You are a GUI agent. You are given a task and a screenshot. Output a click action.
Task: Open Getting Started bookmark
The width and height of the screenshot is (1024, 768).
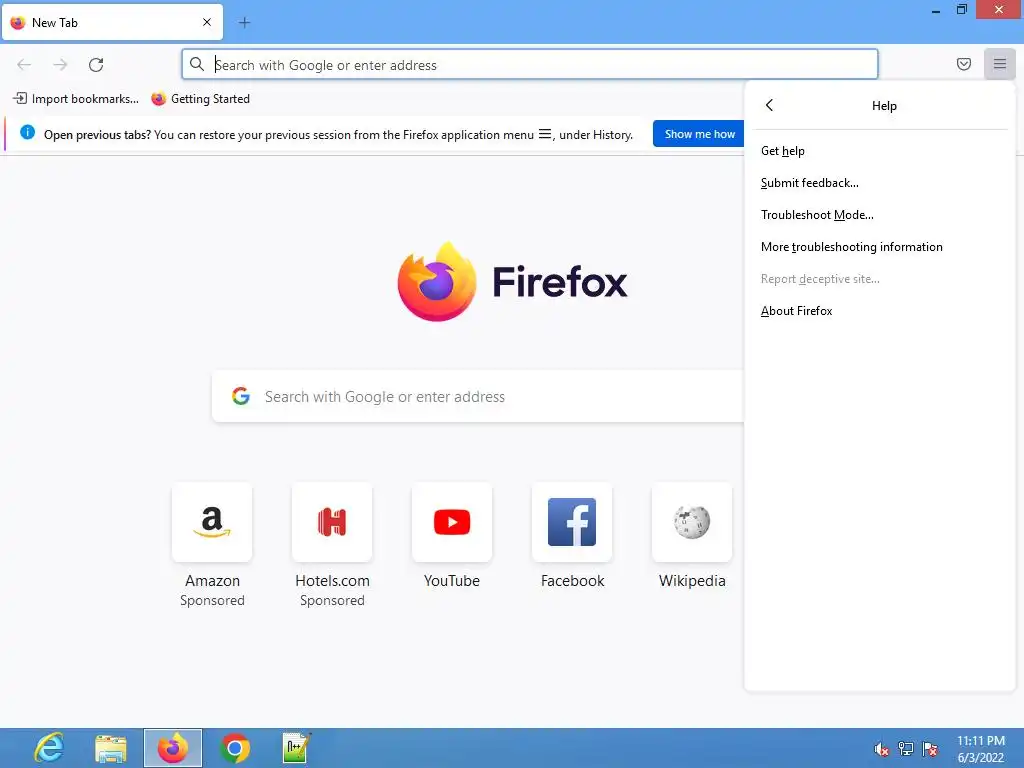[200, 99]
